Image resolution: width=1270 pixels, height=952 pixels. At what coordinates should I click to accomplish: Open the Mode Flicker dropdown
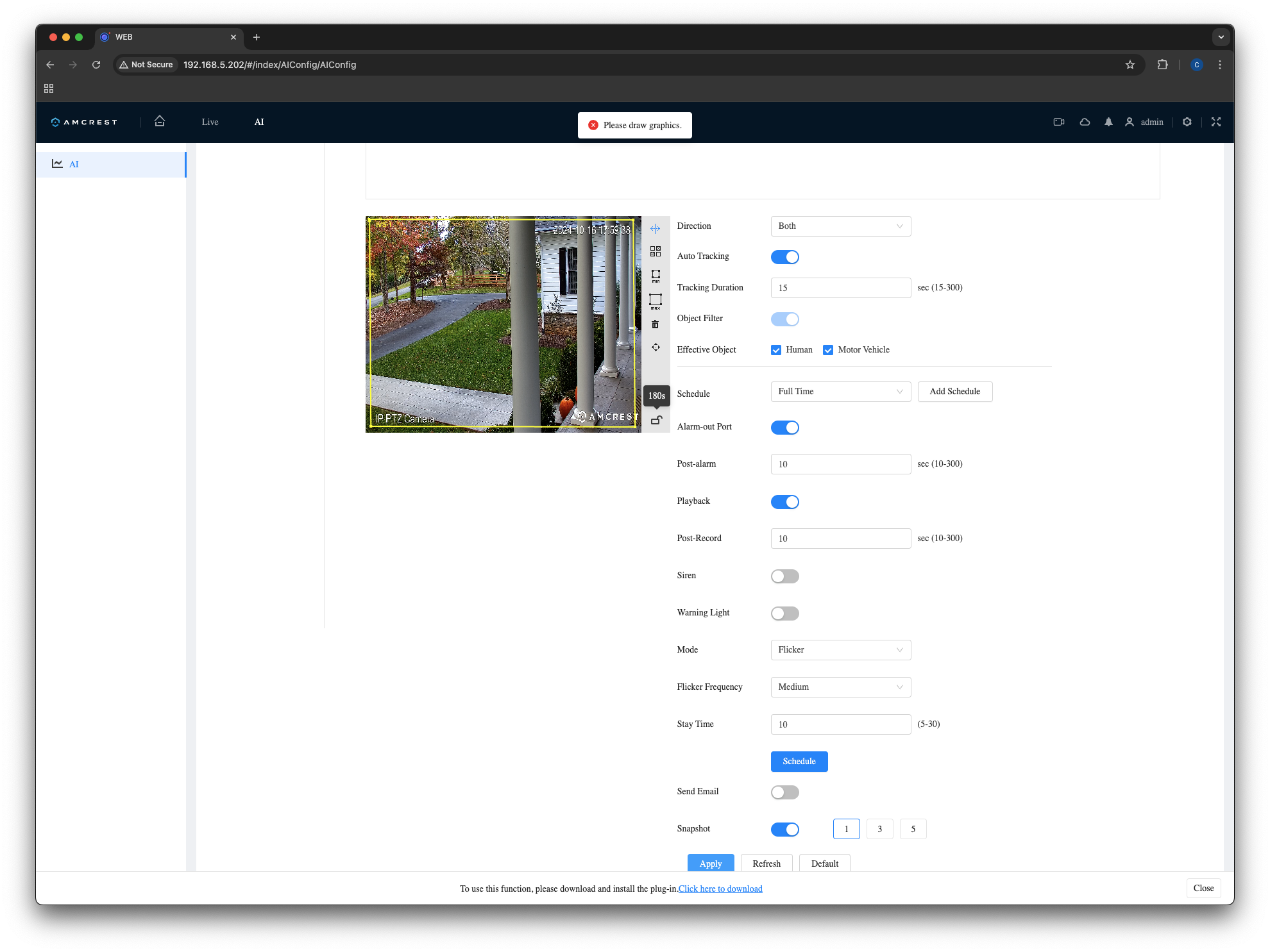(x=841, y=650)
